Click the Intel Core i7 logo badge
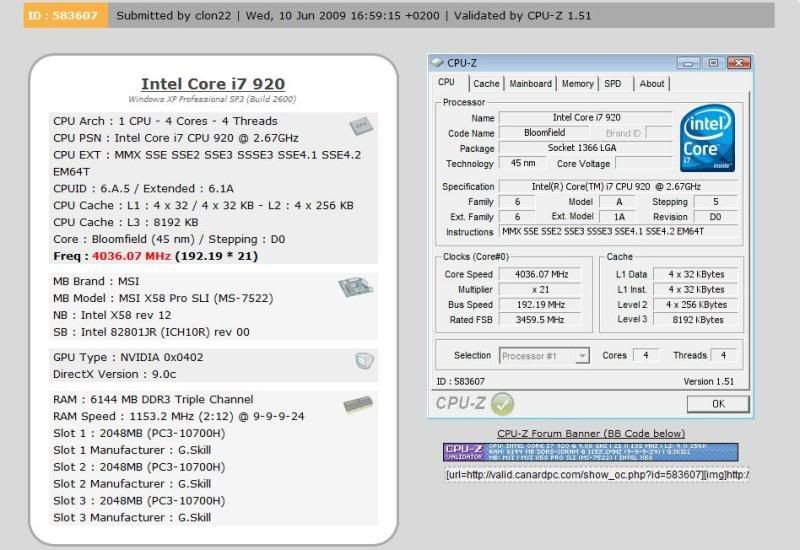This screenshot has width=800, height=550. [x=707, y=138]
